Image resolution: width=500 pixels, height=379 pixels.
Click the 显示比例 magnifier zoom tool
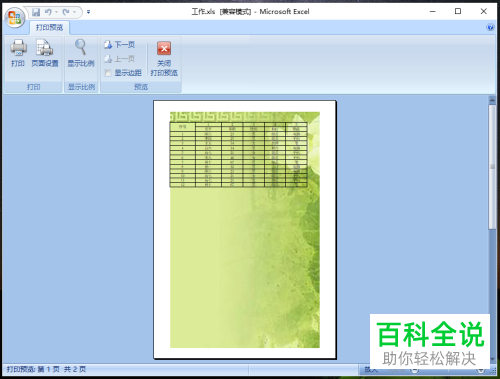81,53
